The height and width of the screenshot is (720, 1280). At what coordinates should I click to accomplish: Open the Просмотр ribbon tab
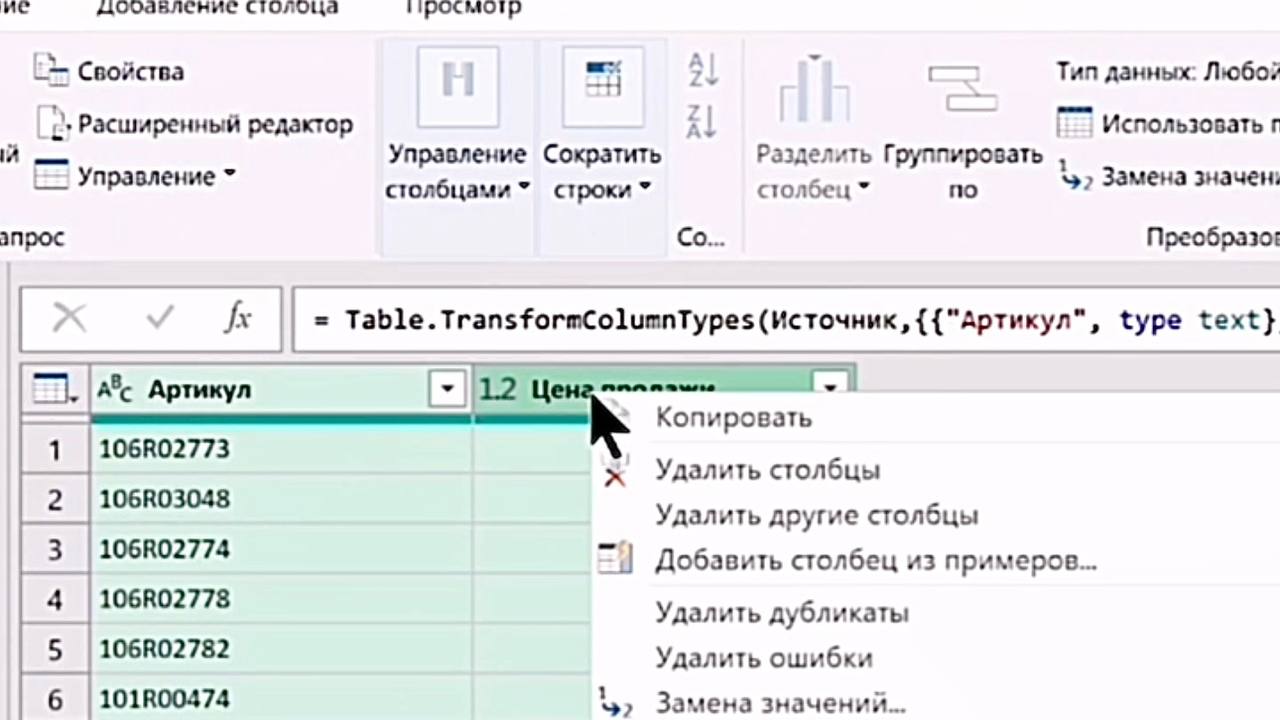point(463,8)
